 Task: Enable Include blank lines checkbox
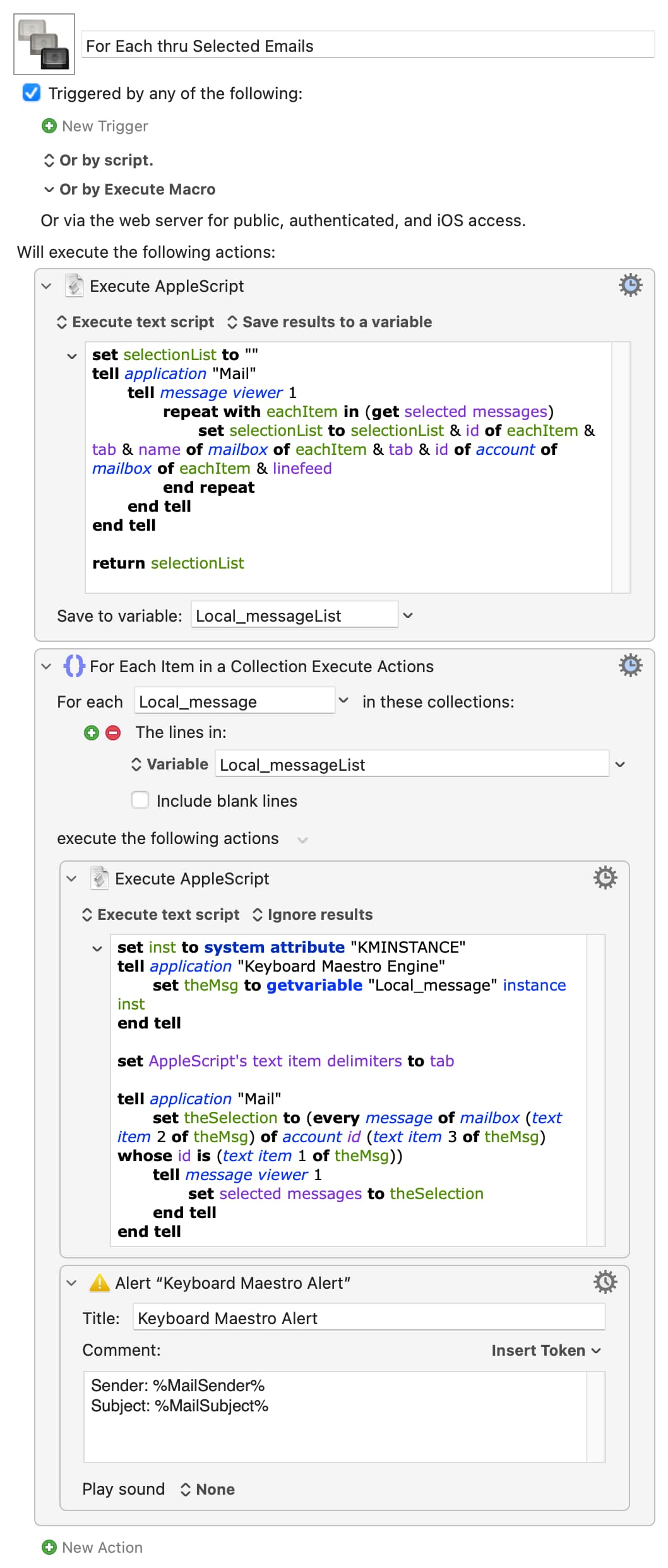pyautogui.click(x=140, y=800)
